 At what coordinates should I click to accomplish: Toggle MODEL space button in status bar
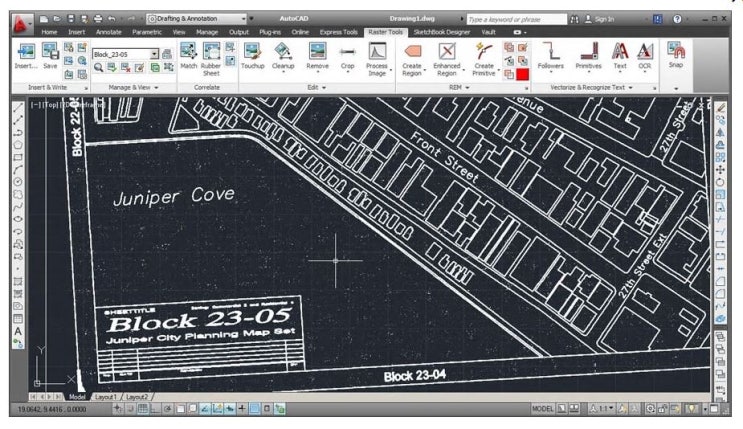pos(543,409)
